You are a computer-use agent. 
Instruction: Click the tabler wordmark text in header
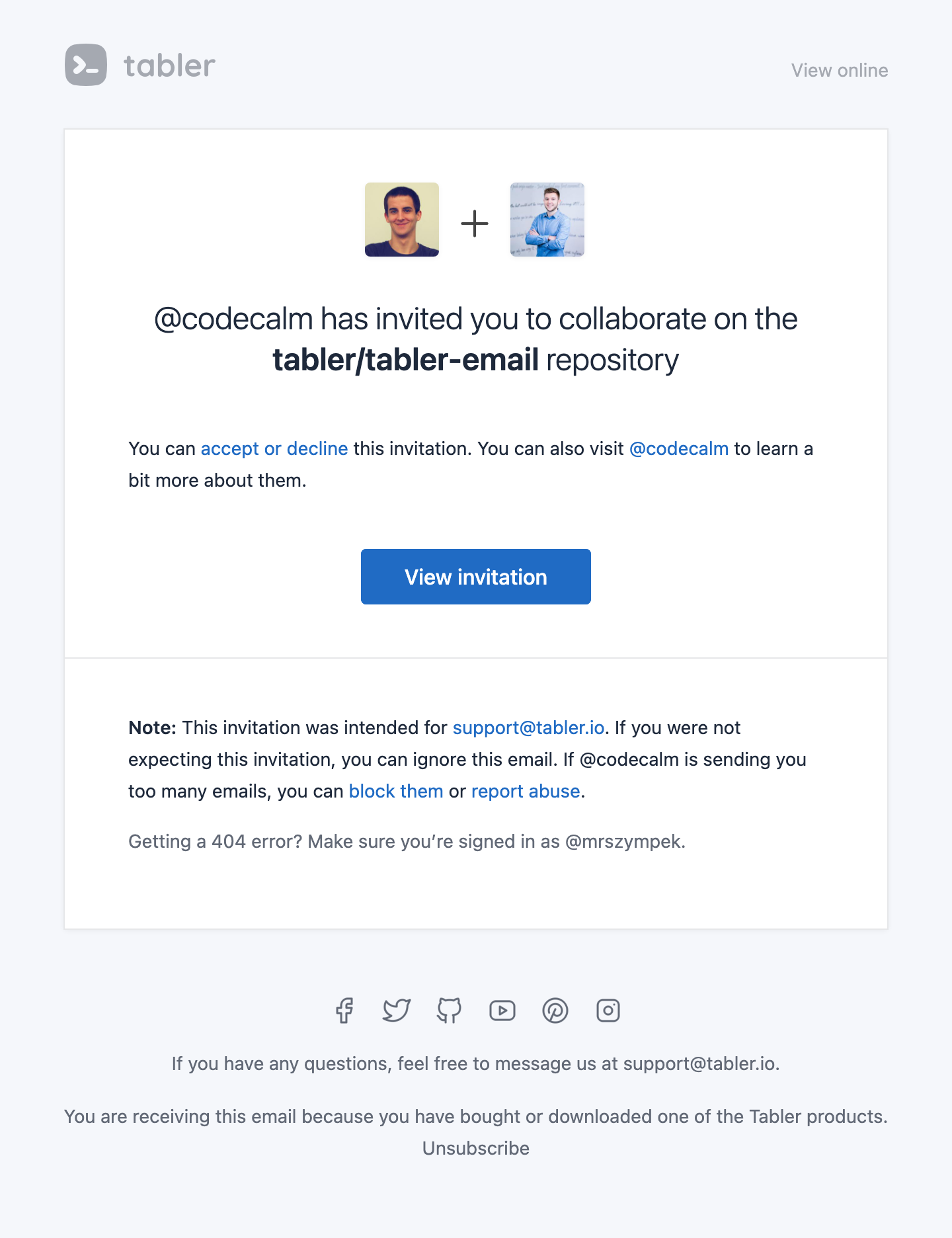pyautogui.click(x=169, y=65)
